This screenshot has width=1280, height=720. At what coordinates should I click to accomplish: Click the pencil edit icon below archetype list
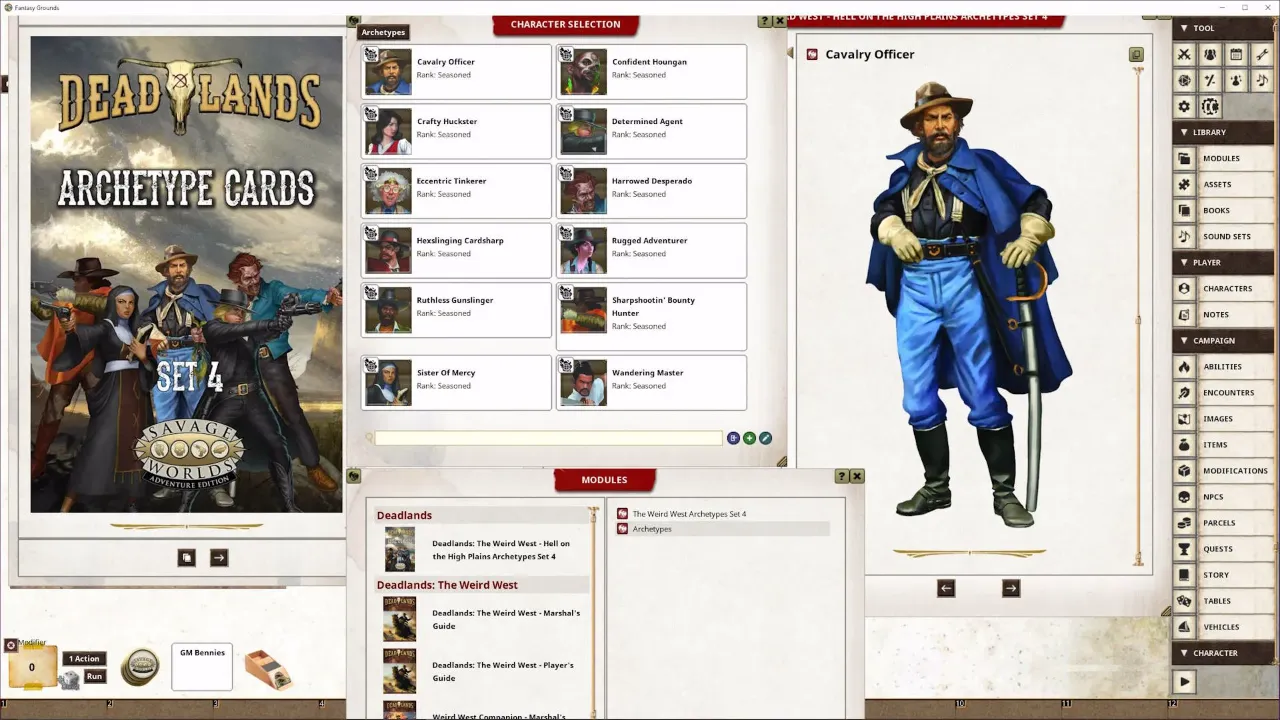(765, 438)
